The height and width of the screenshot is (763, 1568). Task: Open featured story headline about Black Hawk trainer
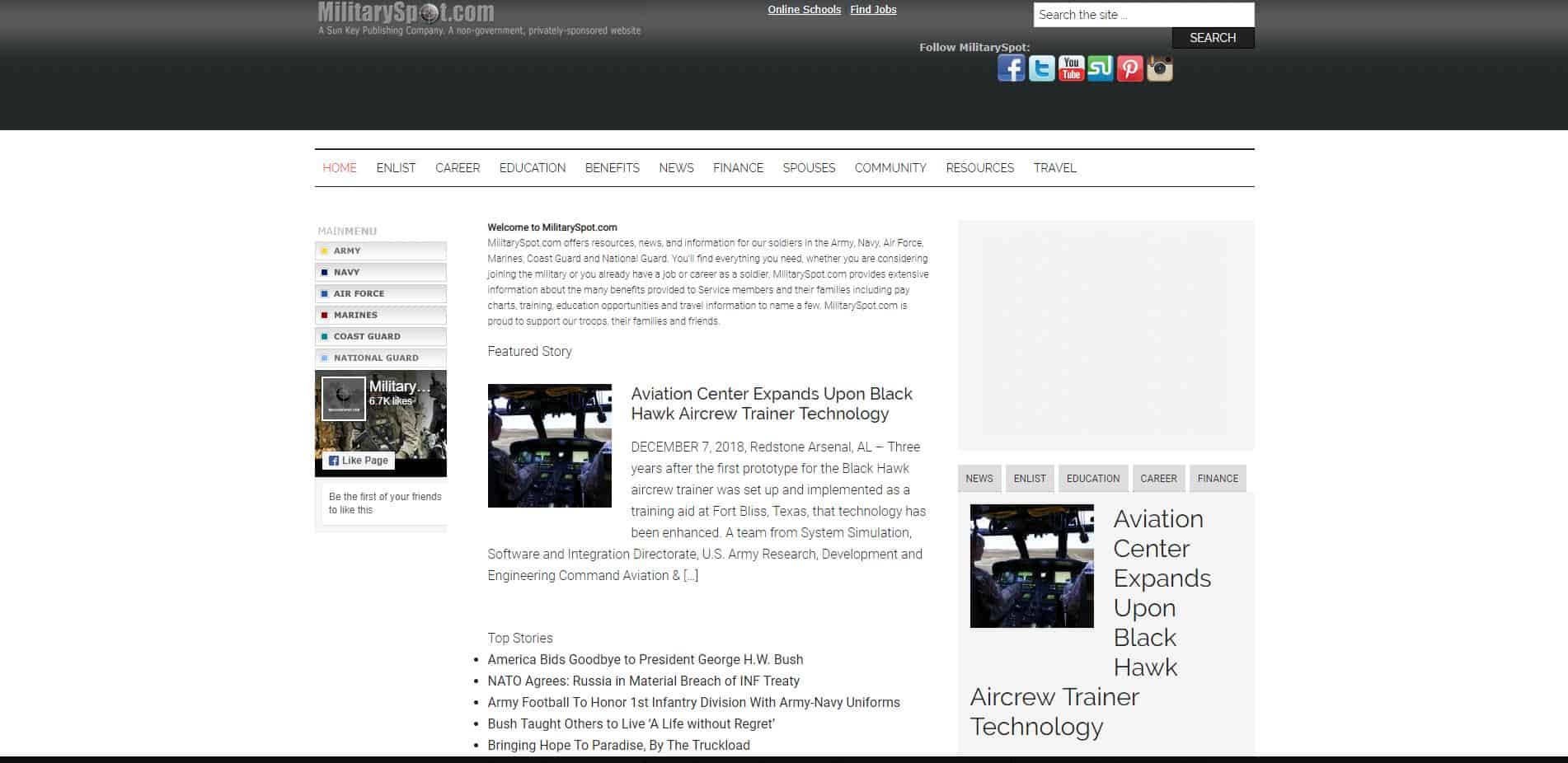[x=772, y=404]
